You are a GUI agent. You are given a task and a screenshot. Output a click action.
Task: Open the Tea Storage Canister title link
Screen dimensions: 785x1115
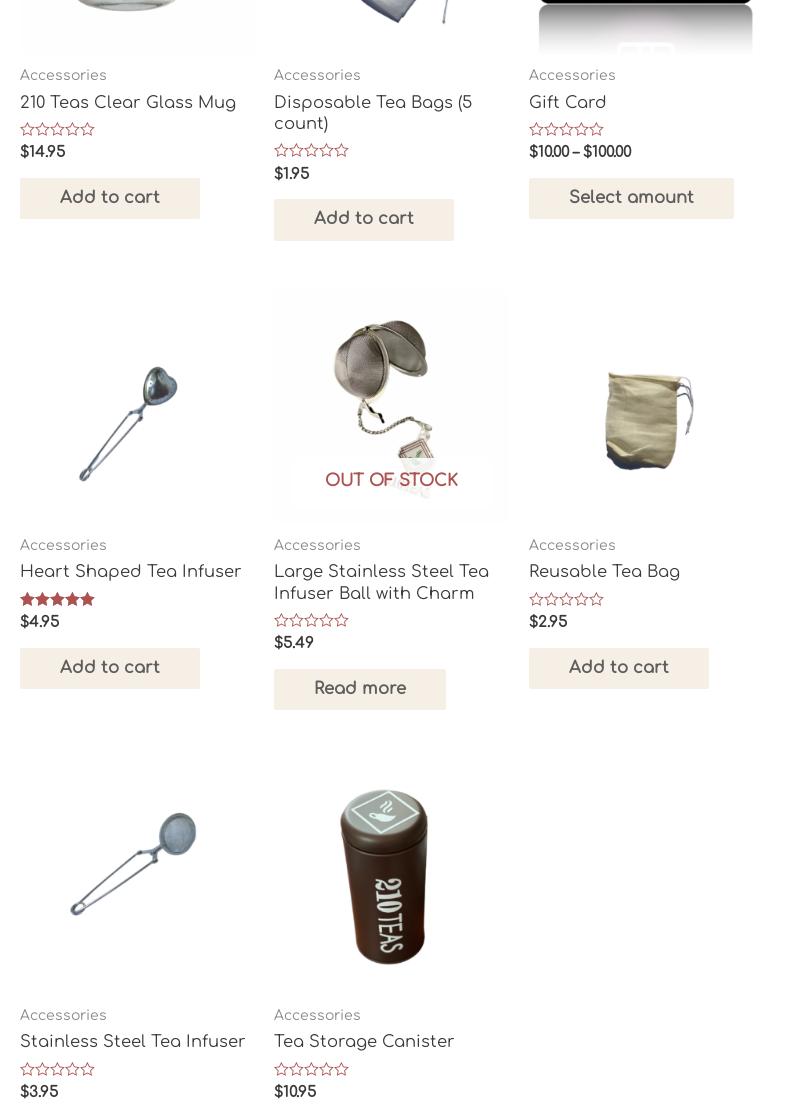(x=363, y=1041)
